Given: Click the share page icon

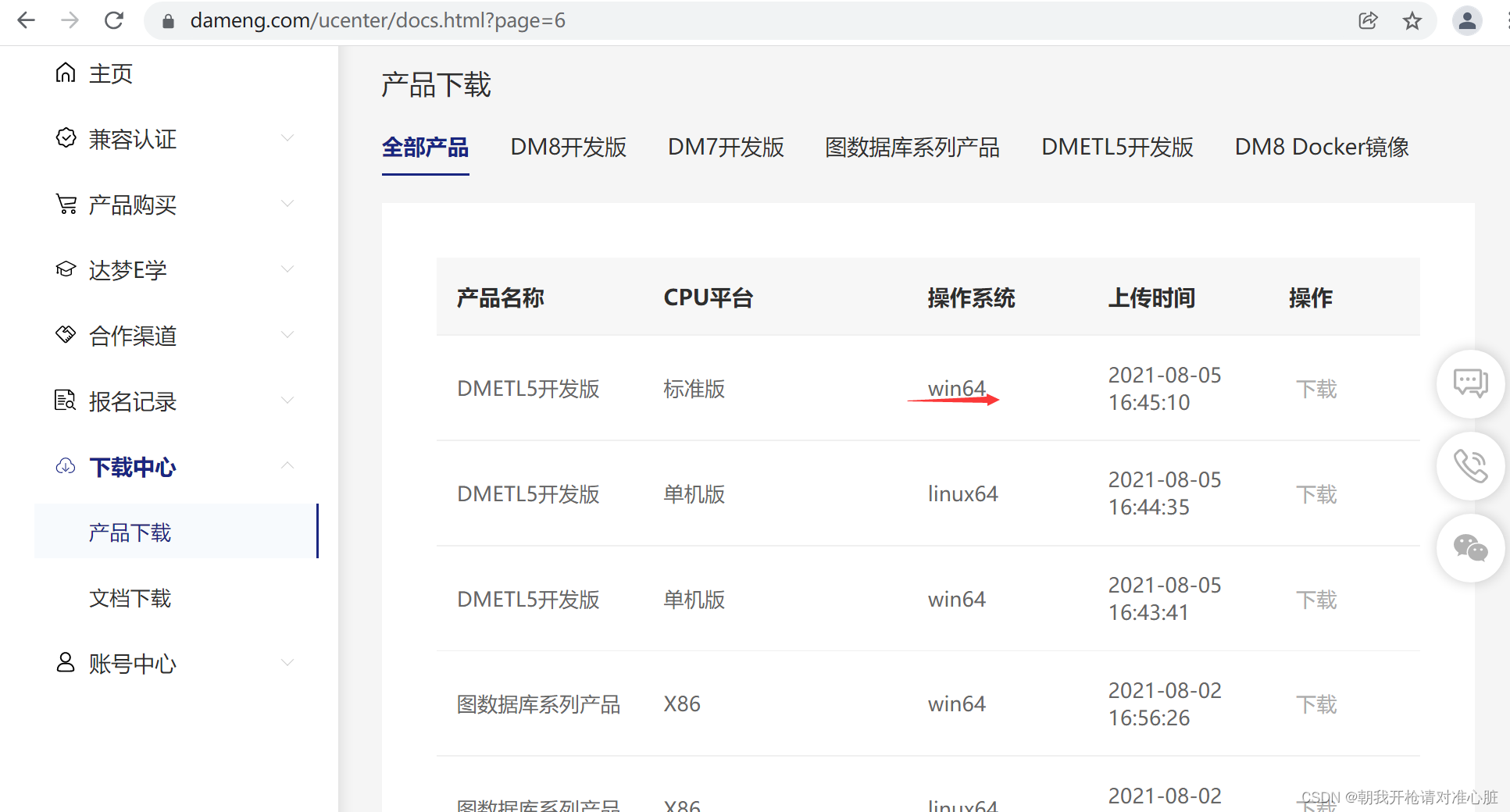Looking at the screenshot, I should pyautogui.click(x=1368, y=21).
